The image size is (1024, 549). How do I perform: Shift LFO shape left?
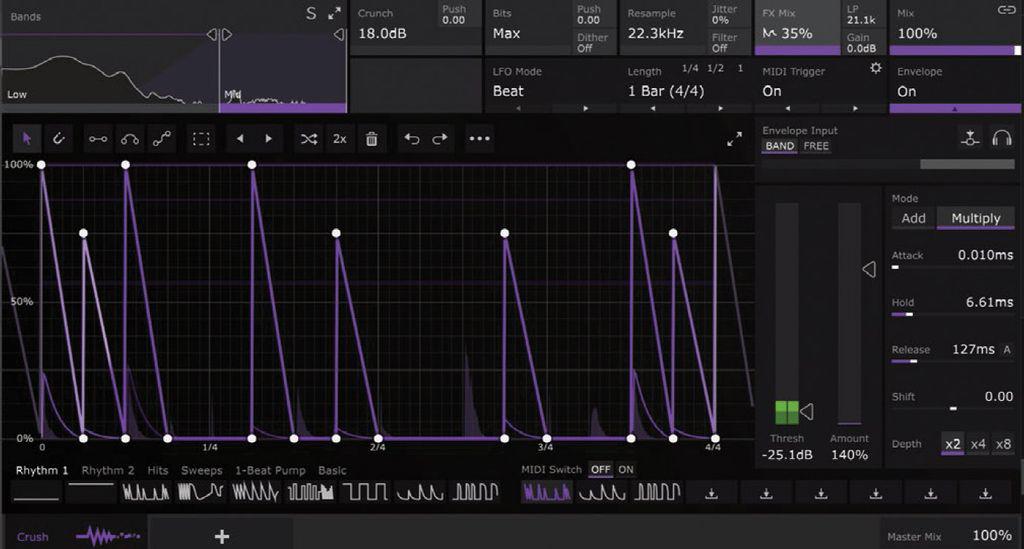pyautogui.click(x=240, y=138)
